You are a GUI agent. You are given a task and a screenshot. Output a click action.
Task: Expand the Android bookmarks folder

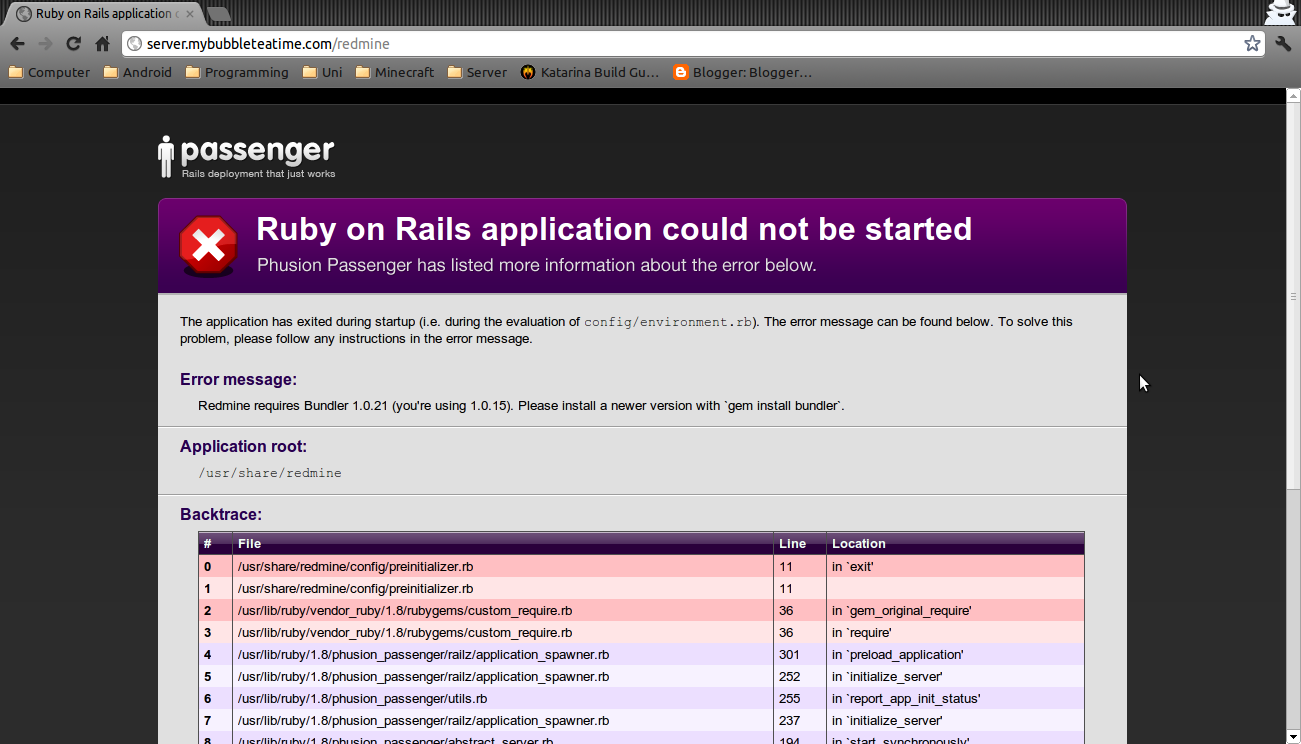138,72
